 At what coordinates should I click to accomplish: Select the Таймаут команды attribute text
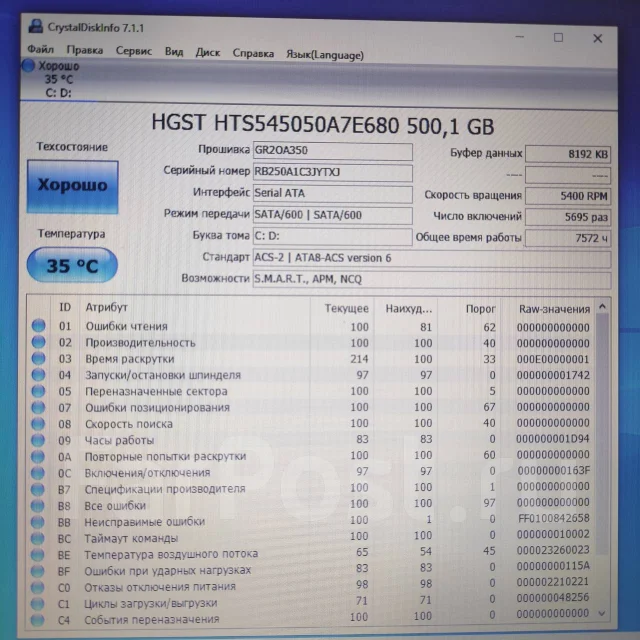tap(131, 538)
